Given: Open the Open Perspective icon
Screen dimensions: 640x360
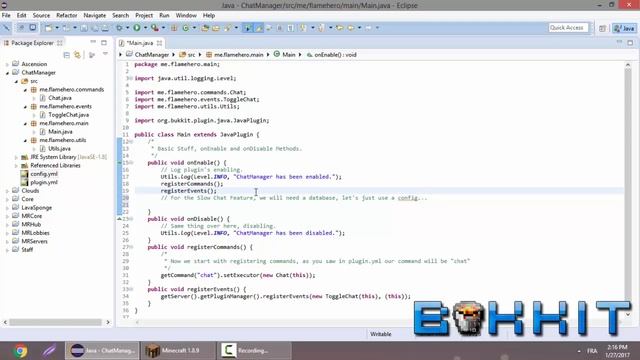Looking at the screenshot, I should (602, 28).
